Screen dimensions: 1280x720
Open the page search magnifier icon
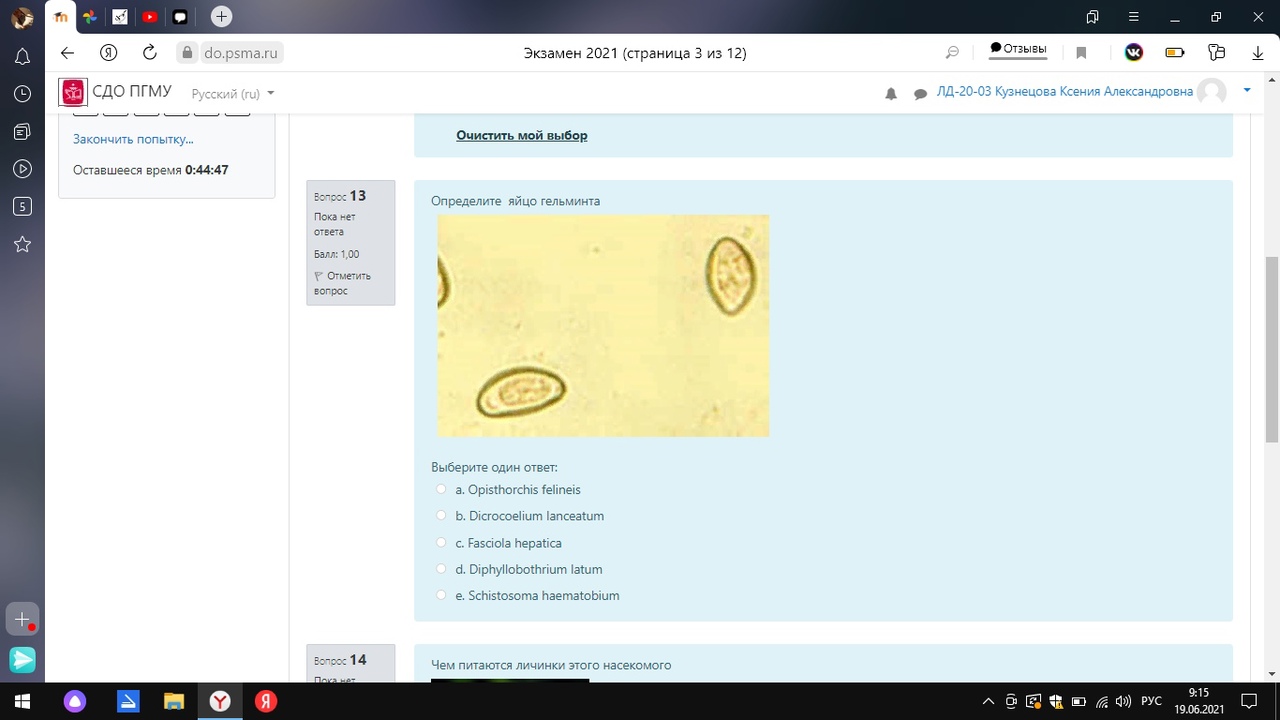pyautogui.click(x=952, y=53)
